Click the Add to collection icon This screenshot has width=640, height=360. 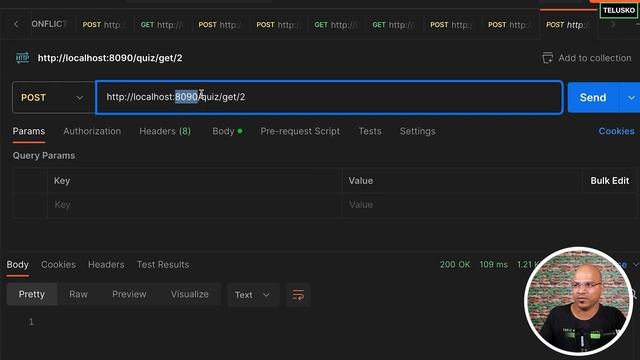pyautogui.click(x=547, y=58)
